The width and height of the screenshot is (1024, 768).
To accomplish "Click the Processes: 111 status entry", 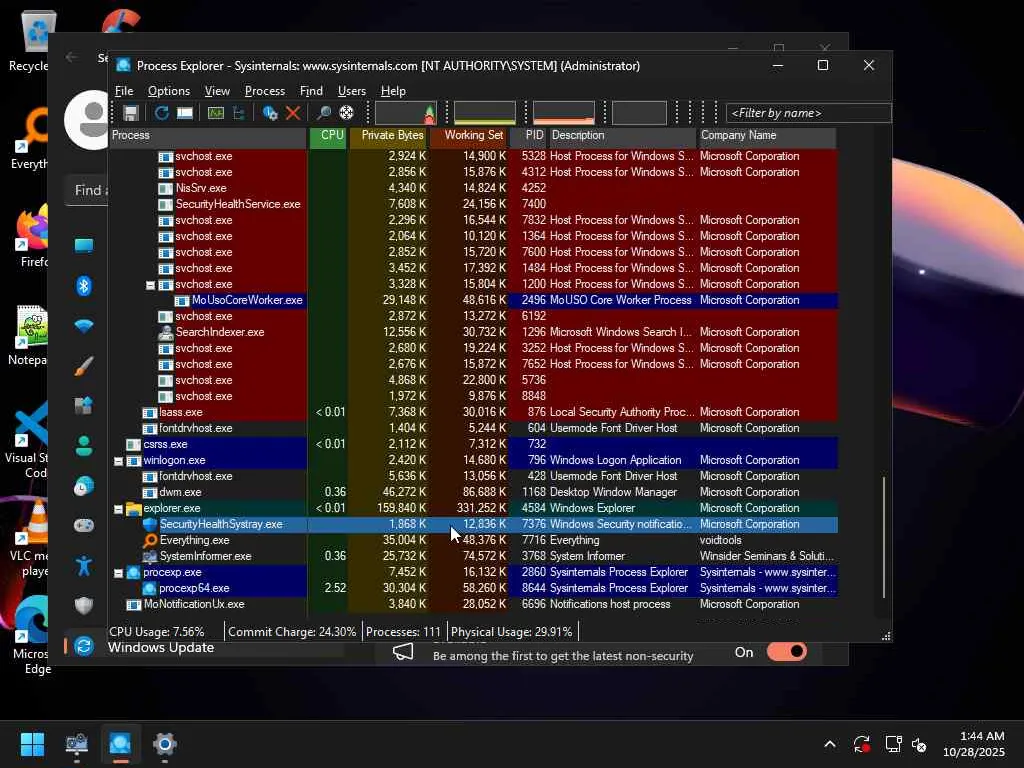I will click(403, 632).
